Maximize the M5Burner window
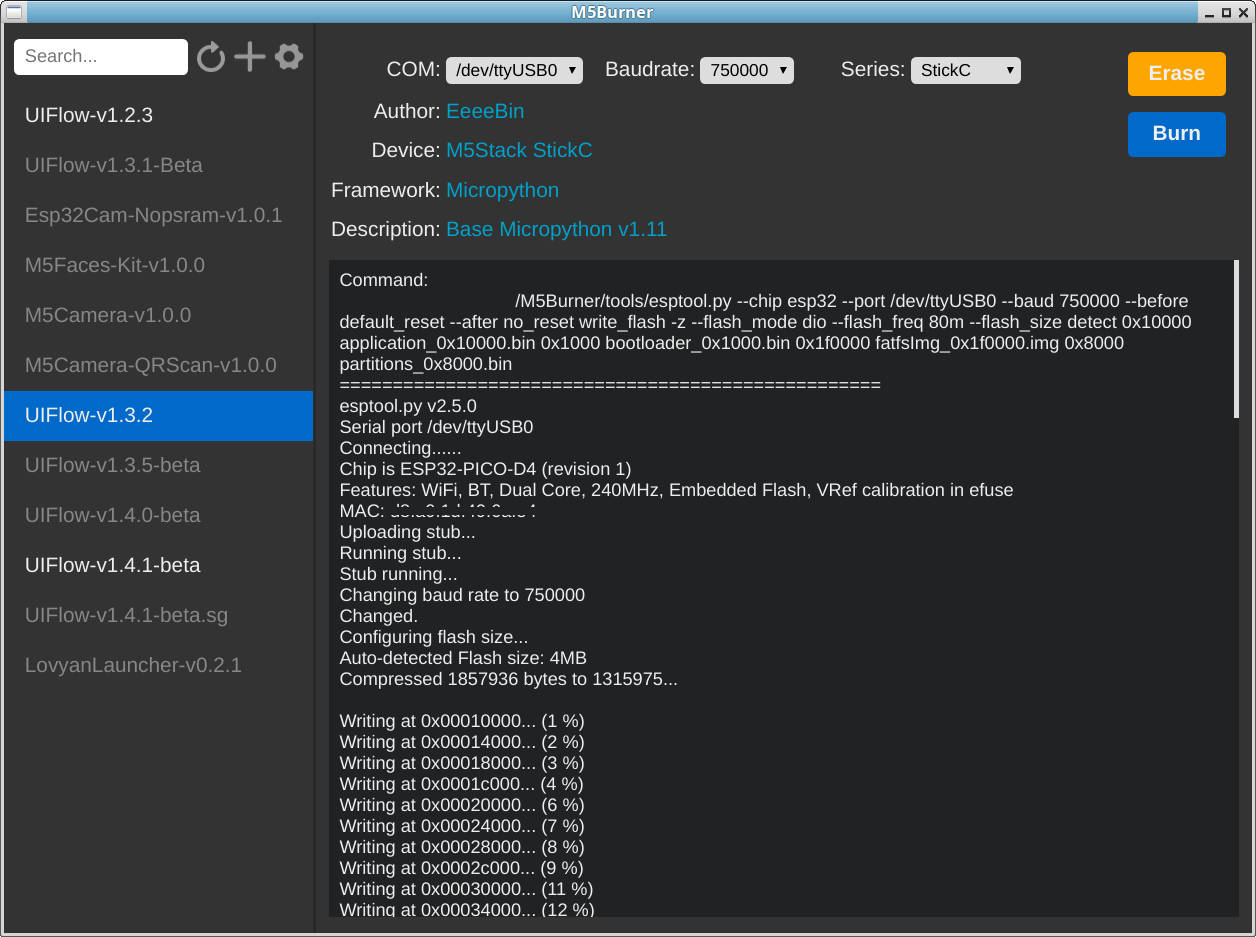This screenshot has width=1256, height=937. coord(1227,12)
